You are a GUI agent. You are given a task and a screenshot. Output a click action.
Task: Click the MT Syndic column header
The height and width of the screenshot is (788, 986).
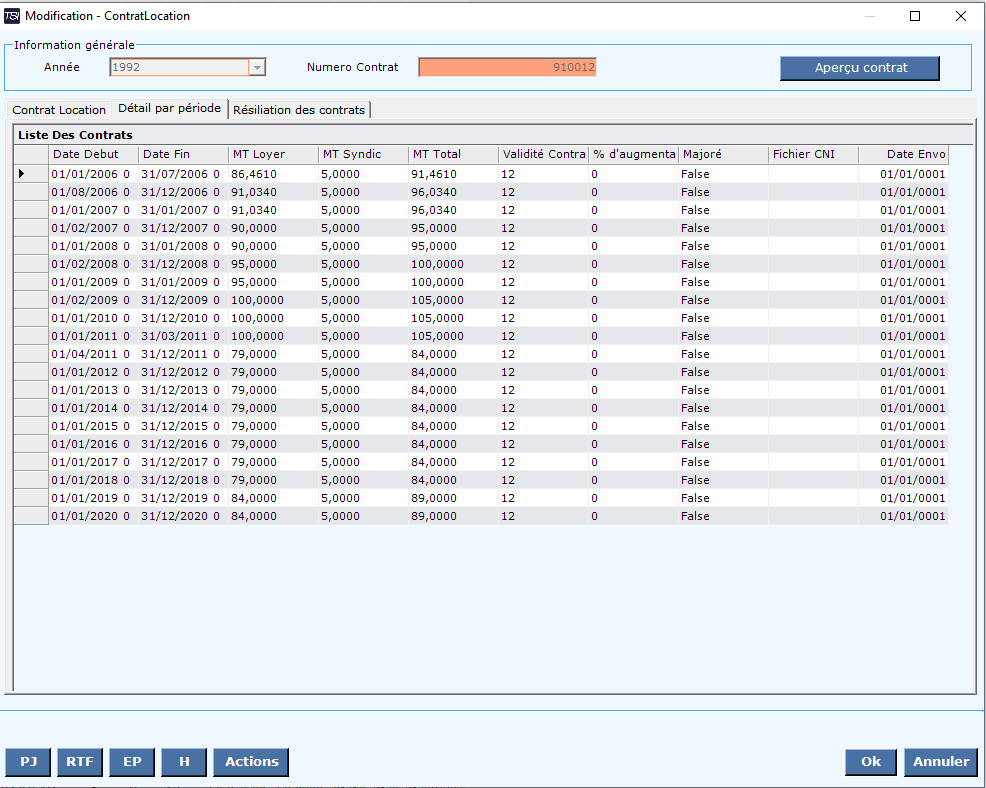pos(363,155)
